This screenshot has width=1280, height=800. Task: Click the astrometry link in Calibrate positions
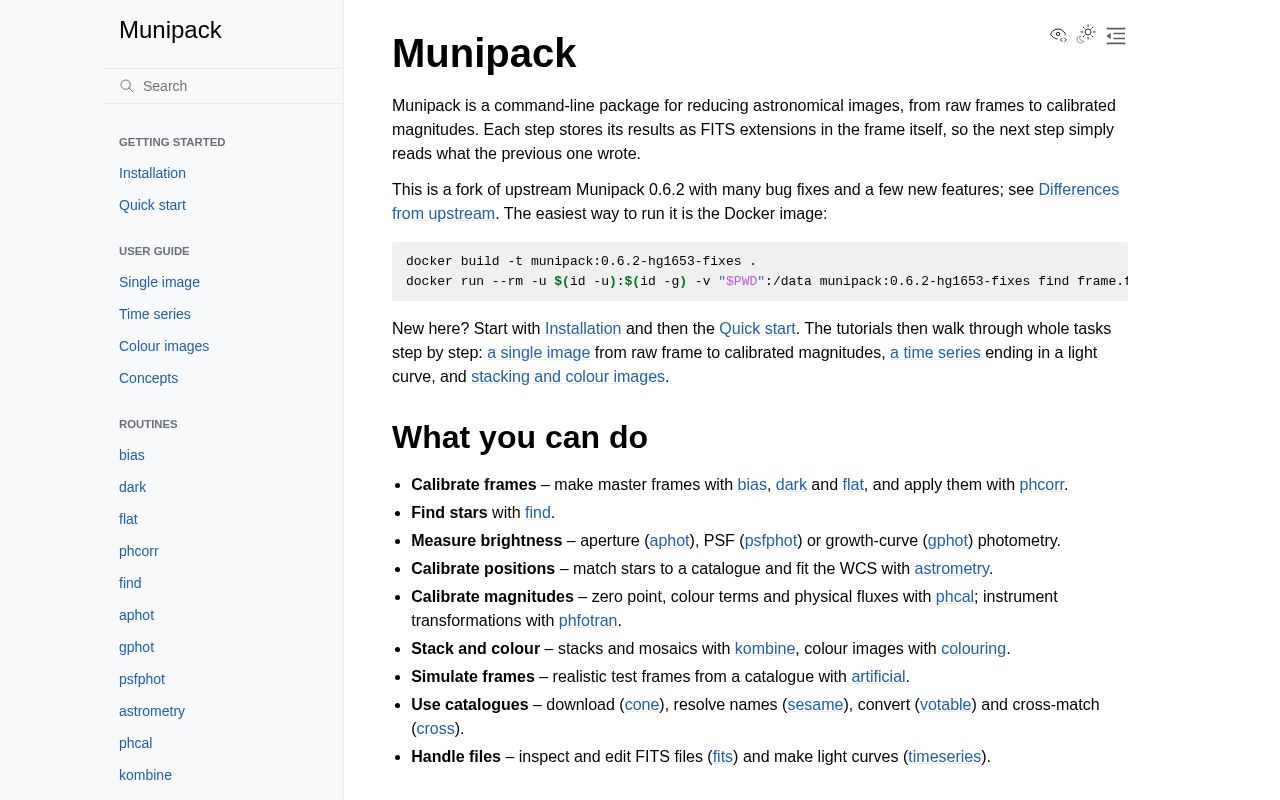[x=952, y=569]
